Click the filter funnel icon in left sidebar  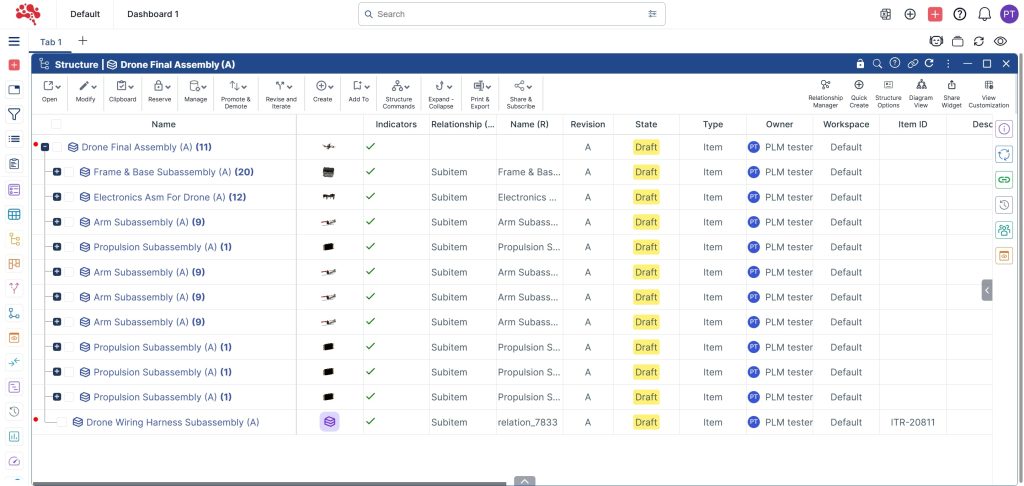pyautogui.click(x=14, y=115)
